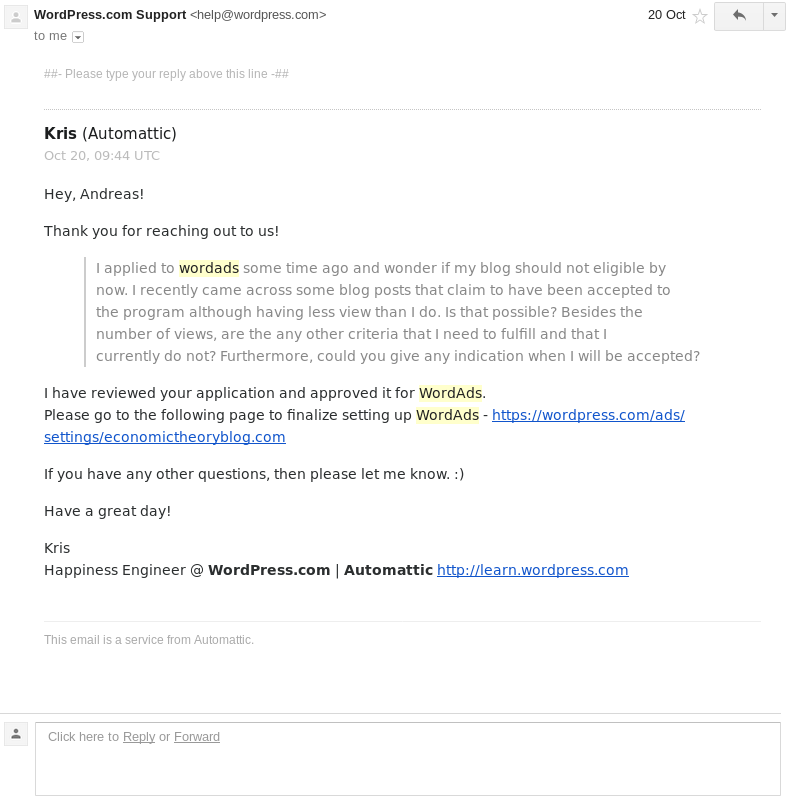Click the Forward link in the reply box
Screen dimensions: 795x801
point(197,737)
